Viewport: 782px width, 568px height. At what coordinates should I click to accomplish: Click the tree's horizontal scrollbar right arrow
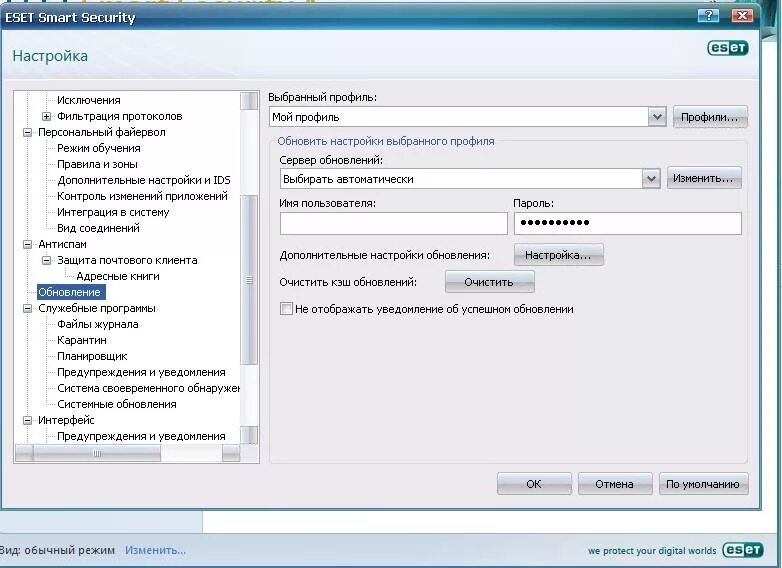click(x=231, y=453)
